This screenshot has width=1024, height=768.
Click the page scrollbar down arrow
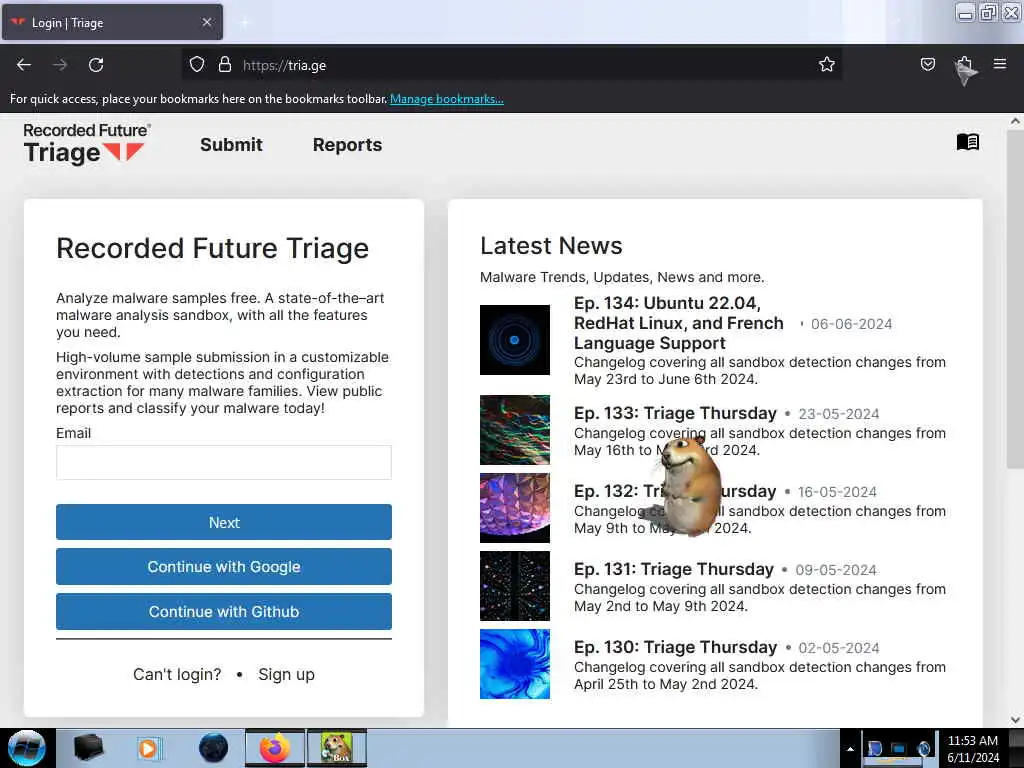pos(1015,720)
